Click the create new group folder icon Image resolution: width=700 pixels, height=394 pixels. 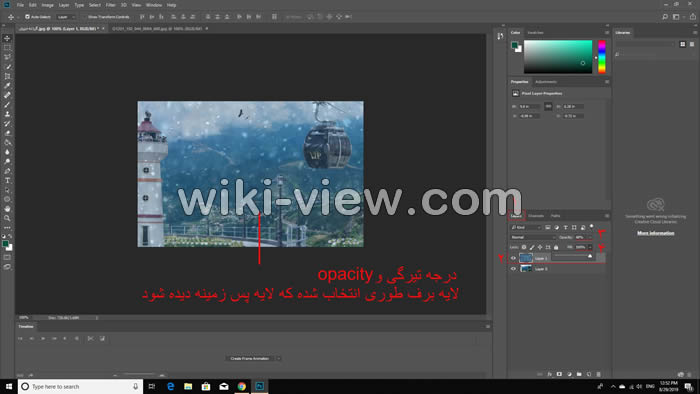pyautogui.click(x=579, y=374)
